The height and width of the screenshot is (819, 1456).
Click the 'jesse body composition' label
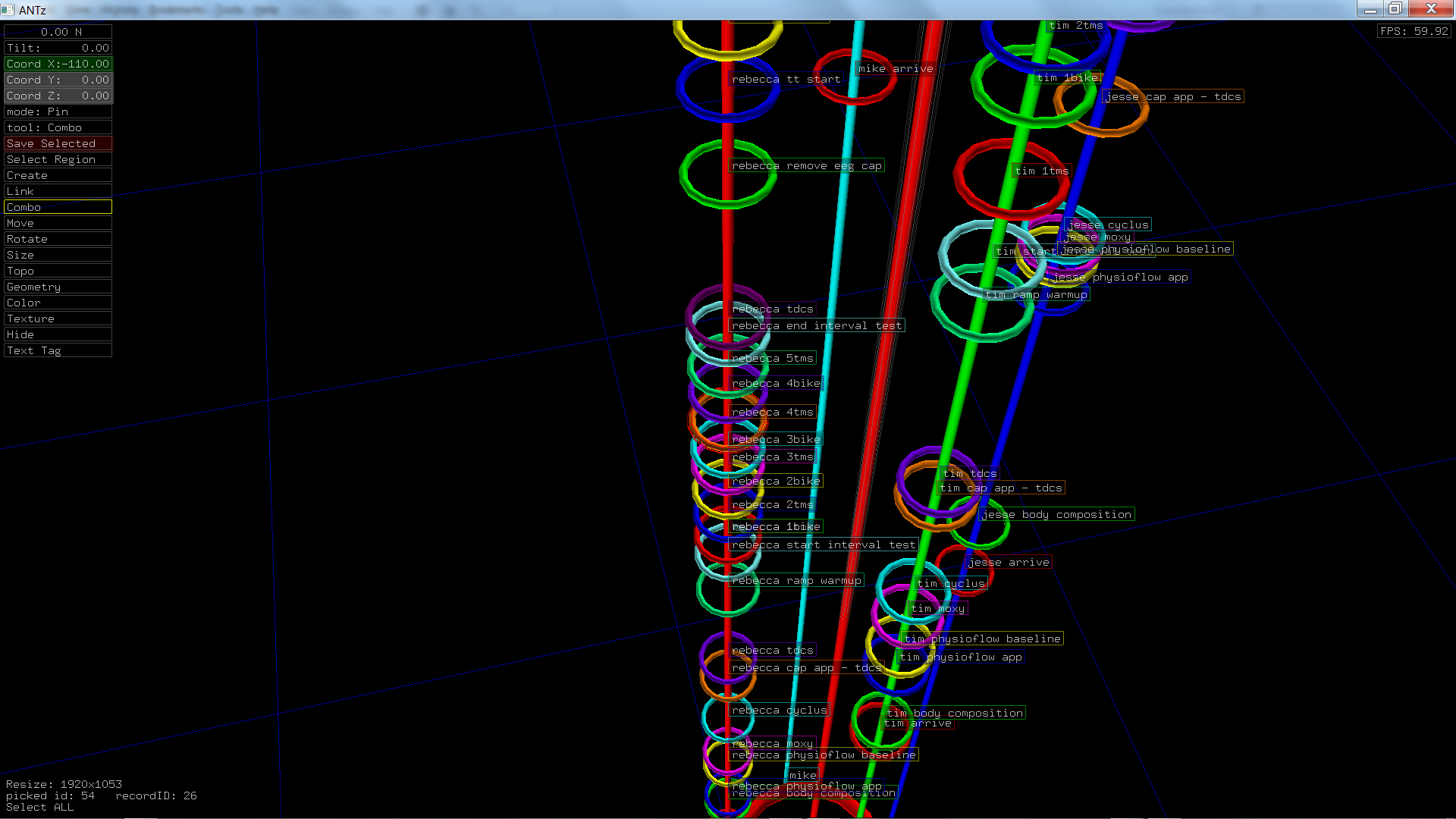click(1056, 514)
